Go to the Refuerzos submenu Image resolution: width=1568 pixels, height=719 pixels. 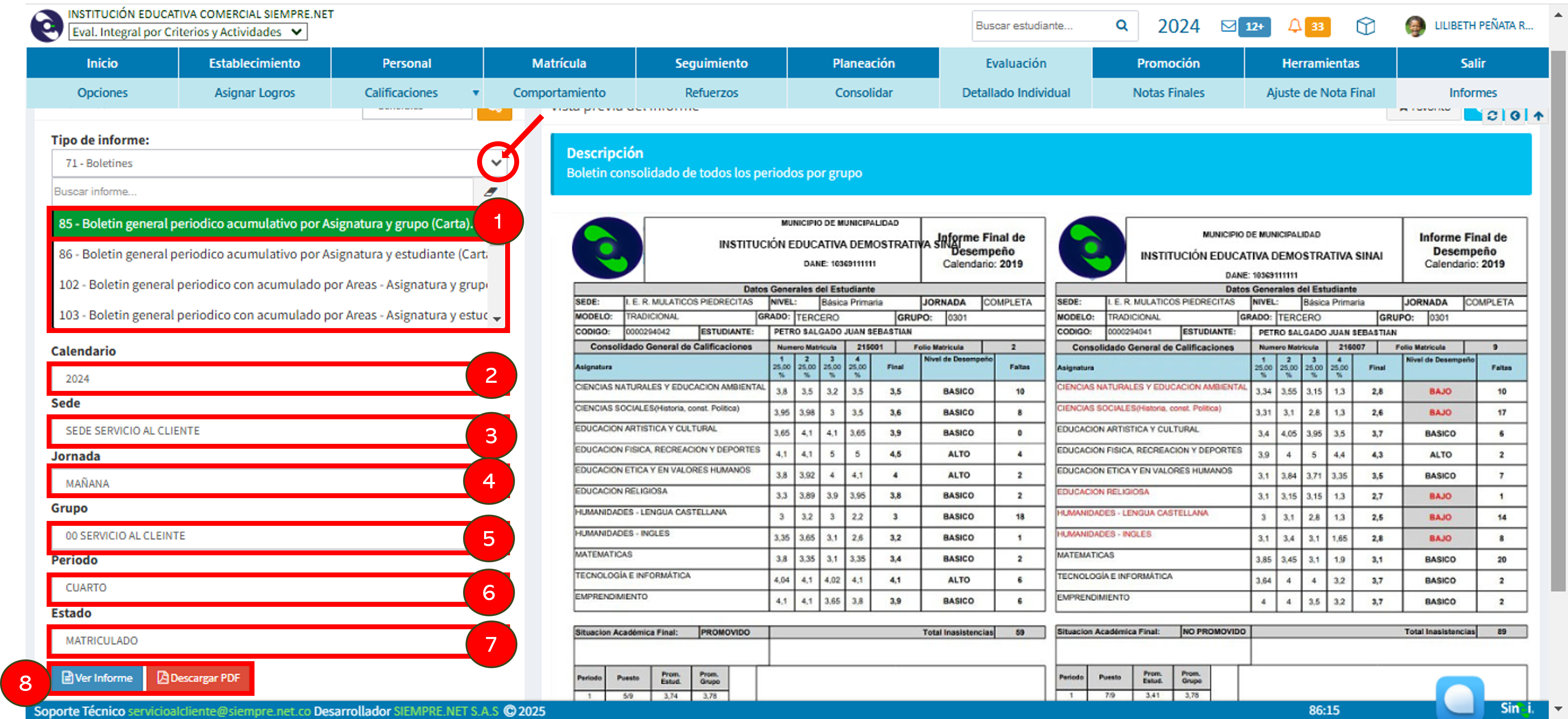(x=711, y=93)
